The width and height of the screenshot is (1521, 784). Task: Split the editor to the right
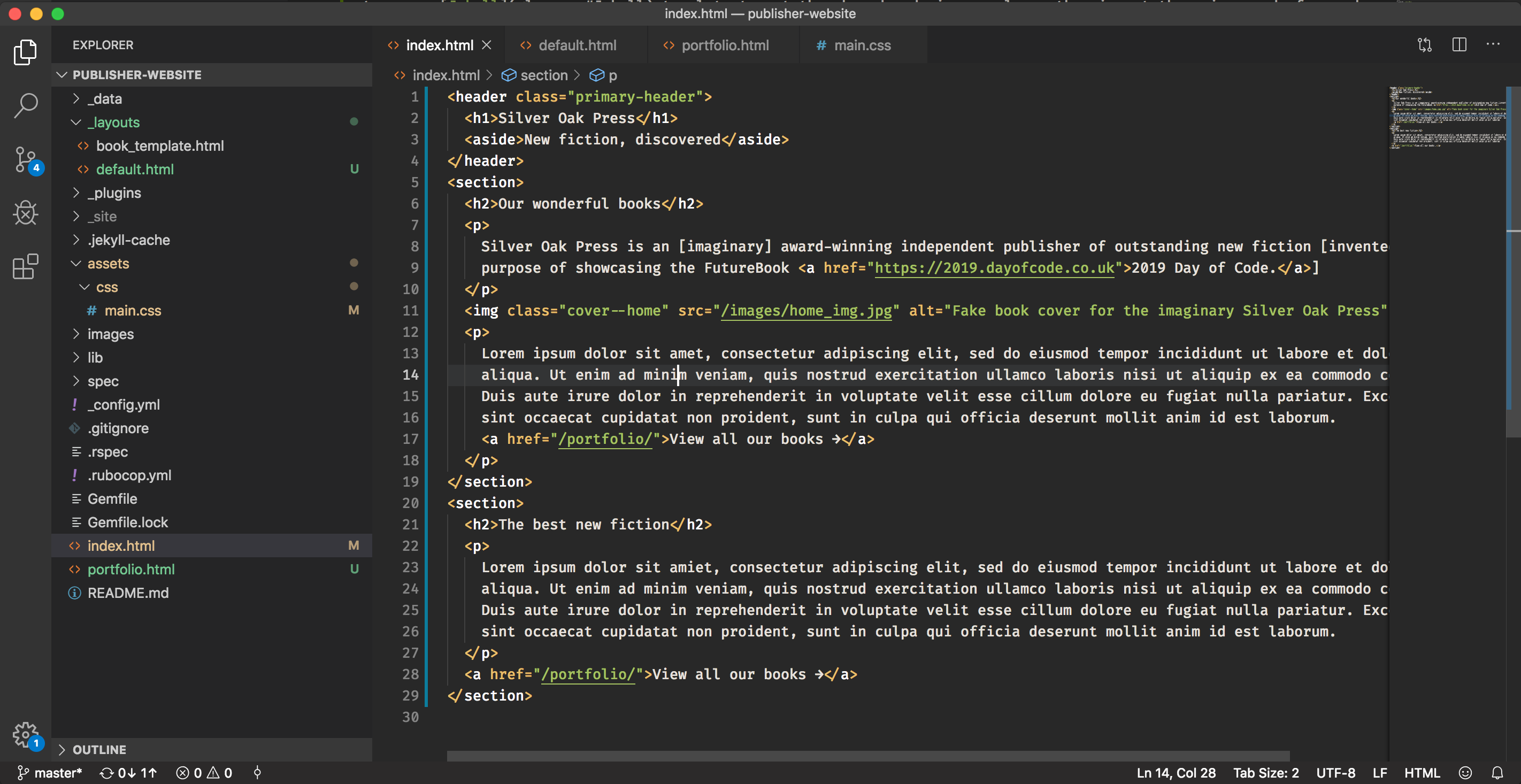(x=1459, y=45)
